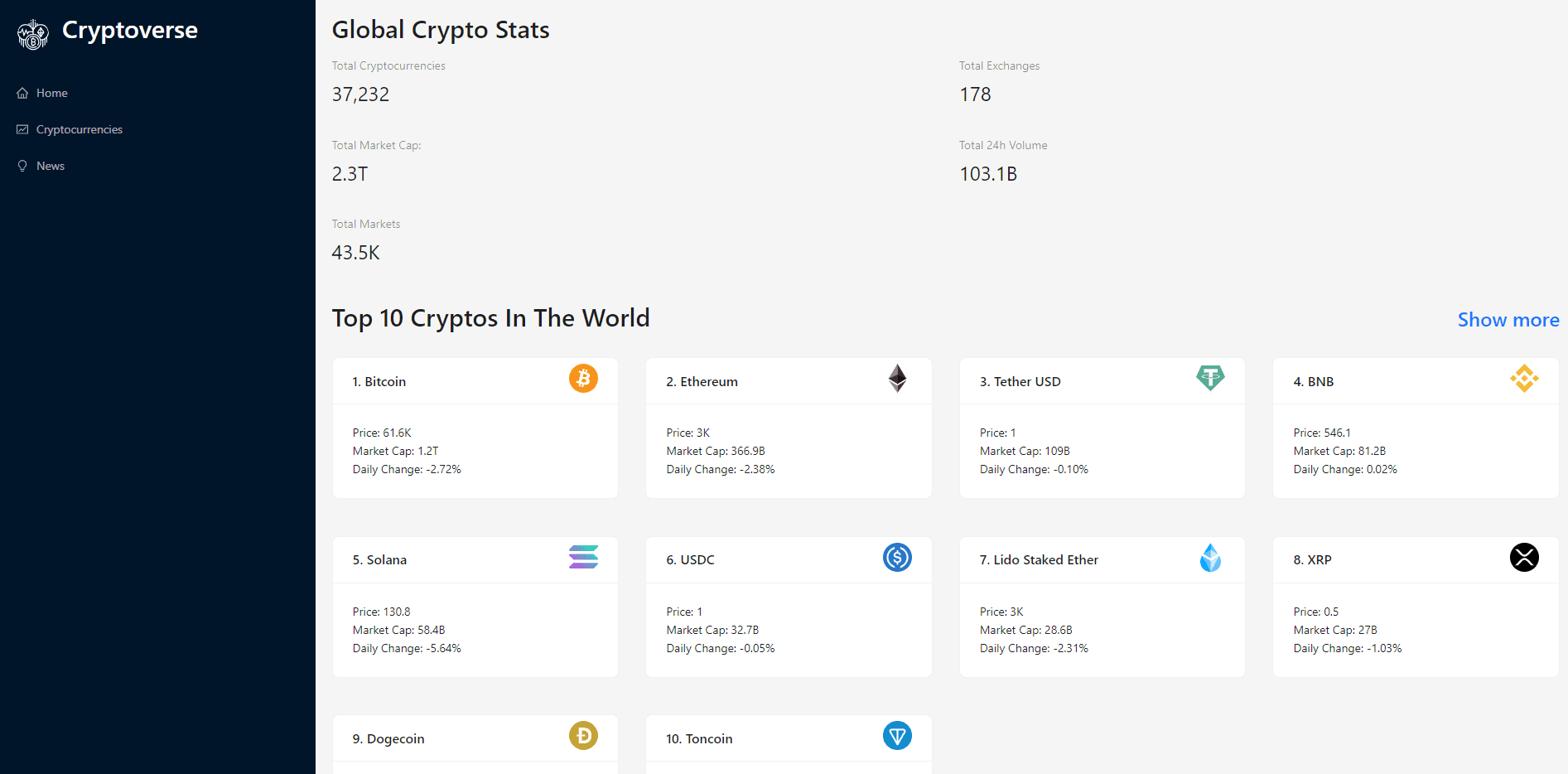Click the Cryptoverse title link
This screenshot has height=774, width=1568.
coord(130,31)
